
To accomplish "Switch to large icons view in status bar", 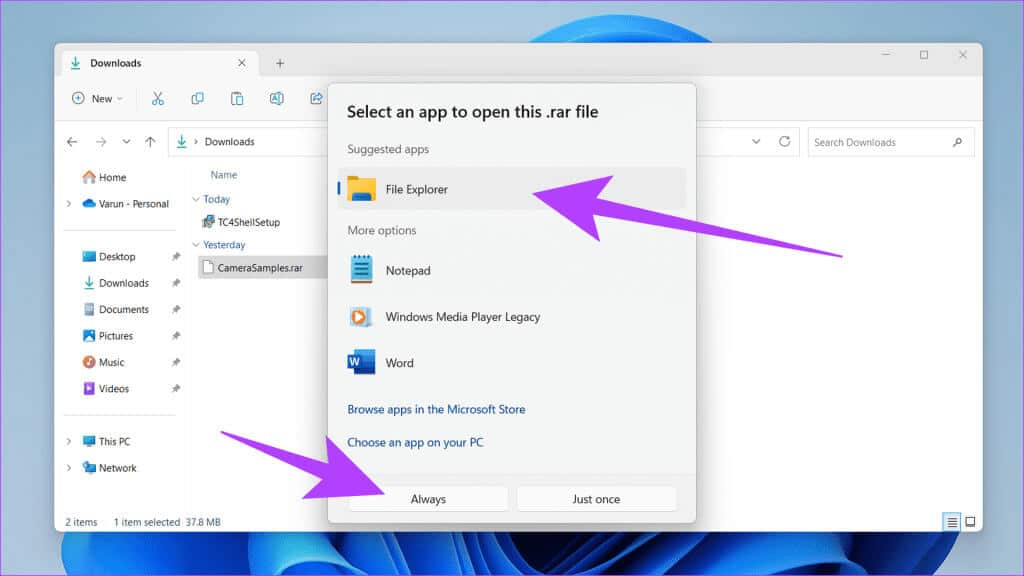I will (970, 522).
